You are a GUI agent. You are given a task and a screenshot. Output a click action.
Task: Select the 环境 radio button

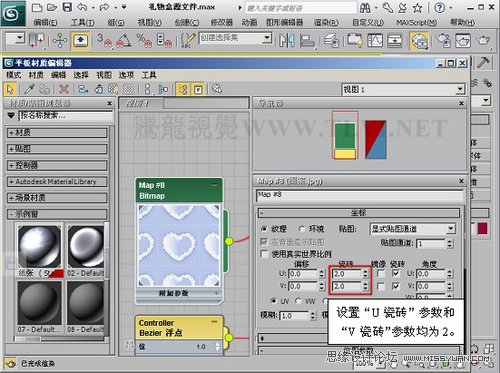(302, 229)
